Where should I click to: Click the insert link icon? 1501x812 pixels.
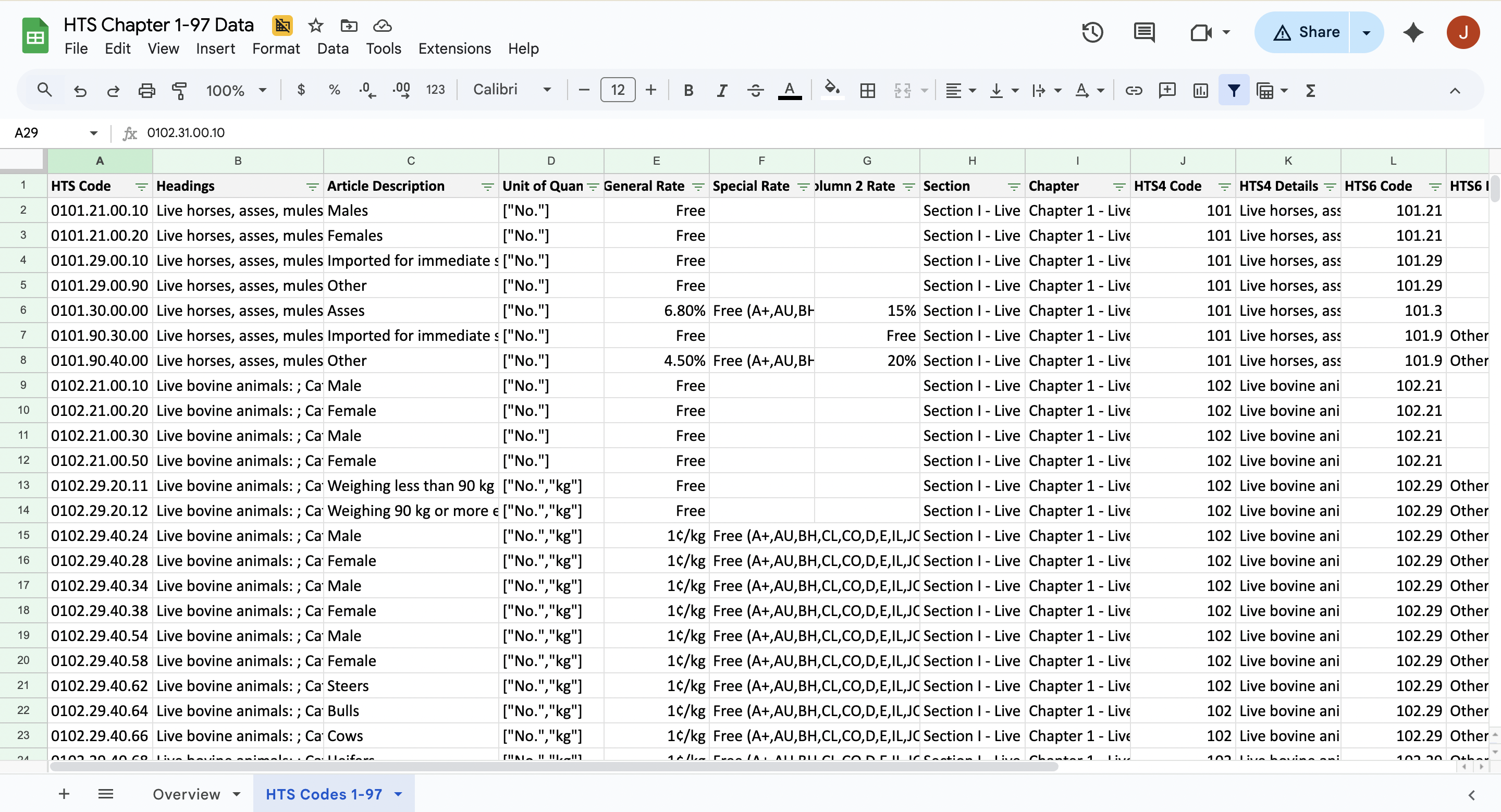pos(1134,90)
